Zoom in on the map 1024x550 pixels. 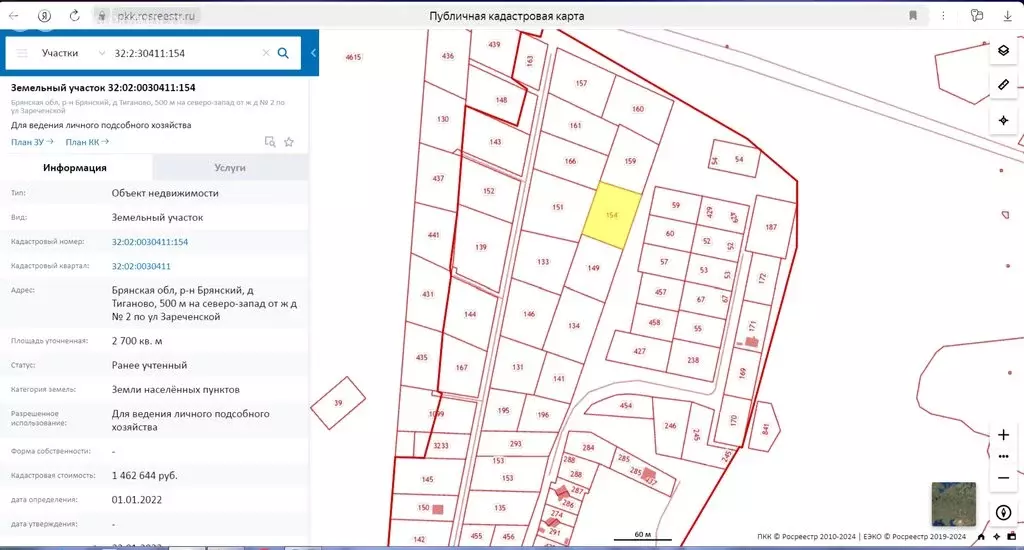click(1003, 435)
